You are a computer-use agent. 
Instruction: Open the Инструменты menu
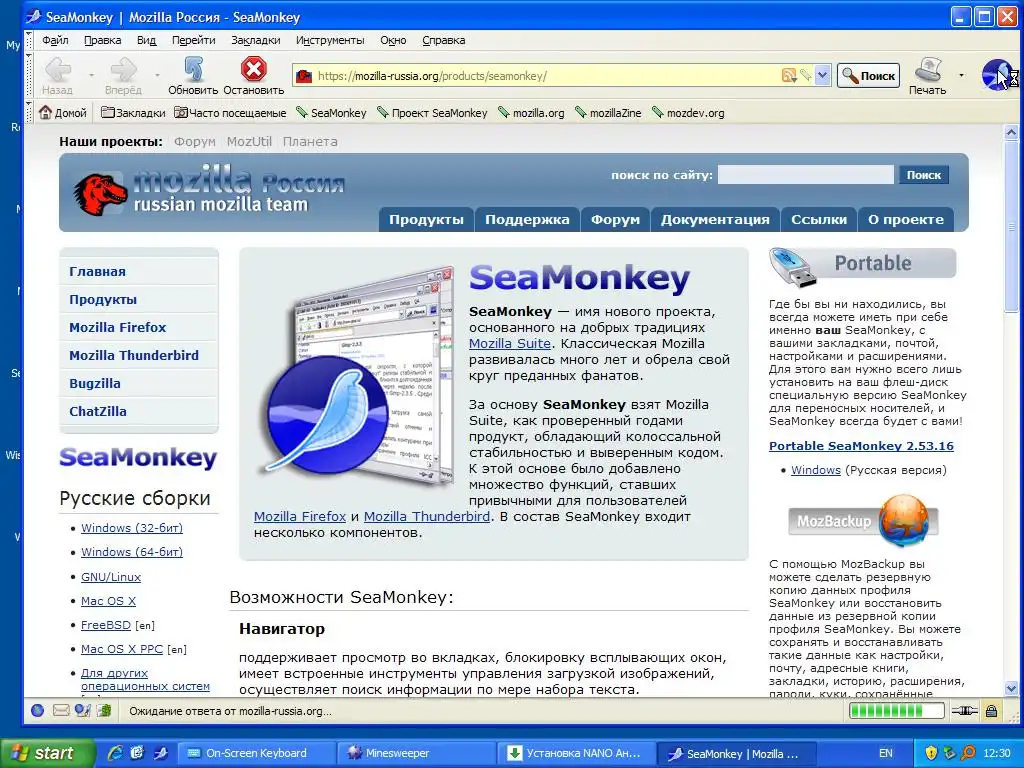click(x=330, y=40)
